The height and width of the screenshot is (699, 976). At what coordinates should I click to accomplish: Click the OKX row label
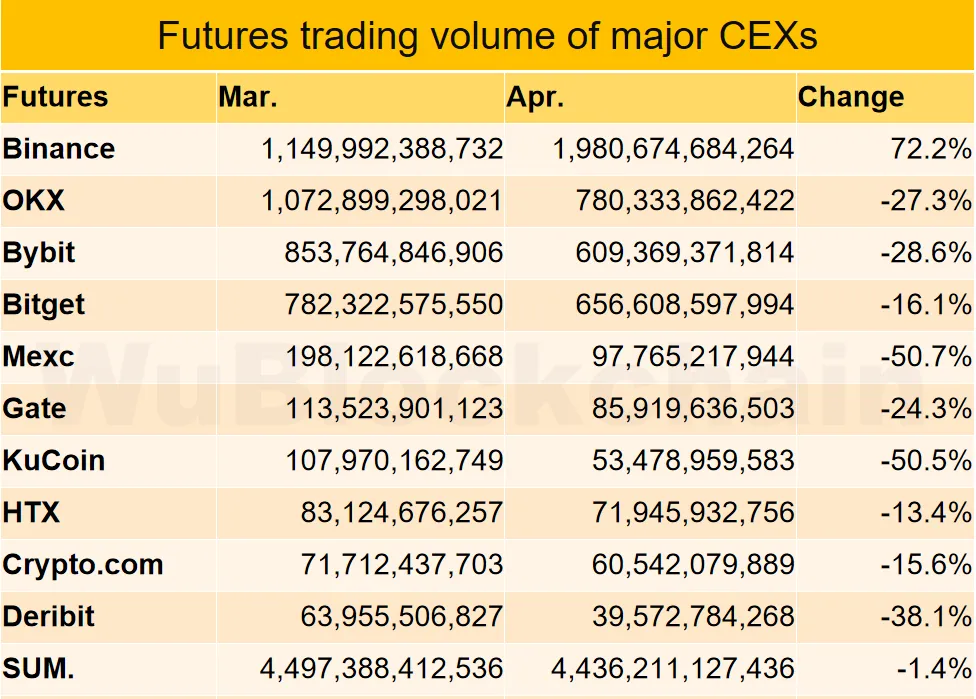[34, 201]
